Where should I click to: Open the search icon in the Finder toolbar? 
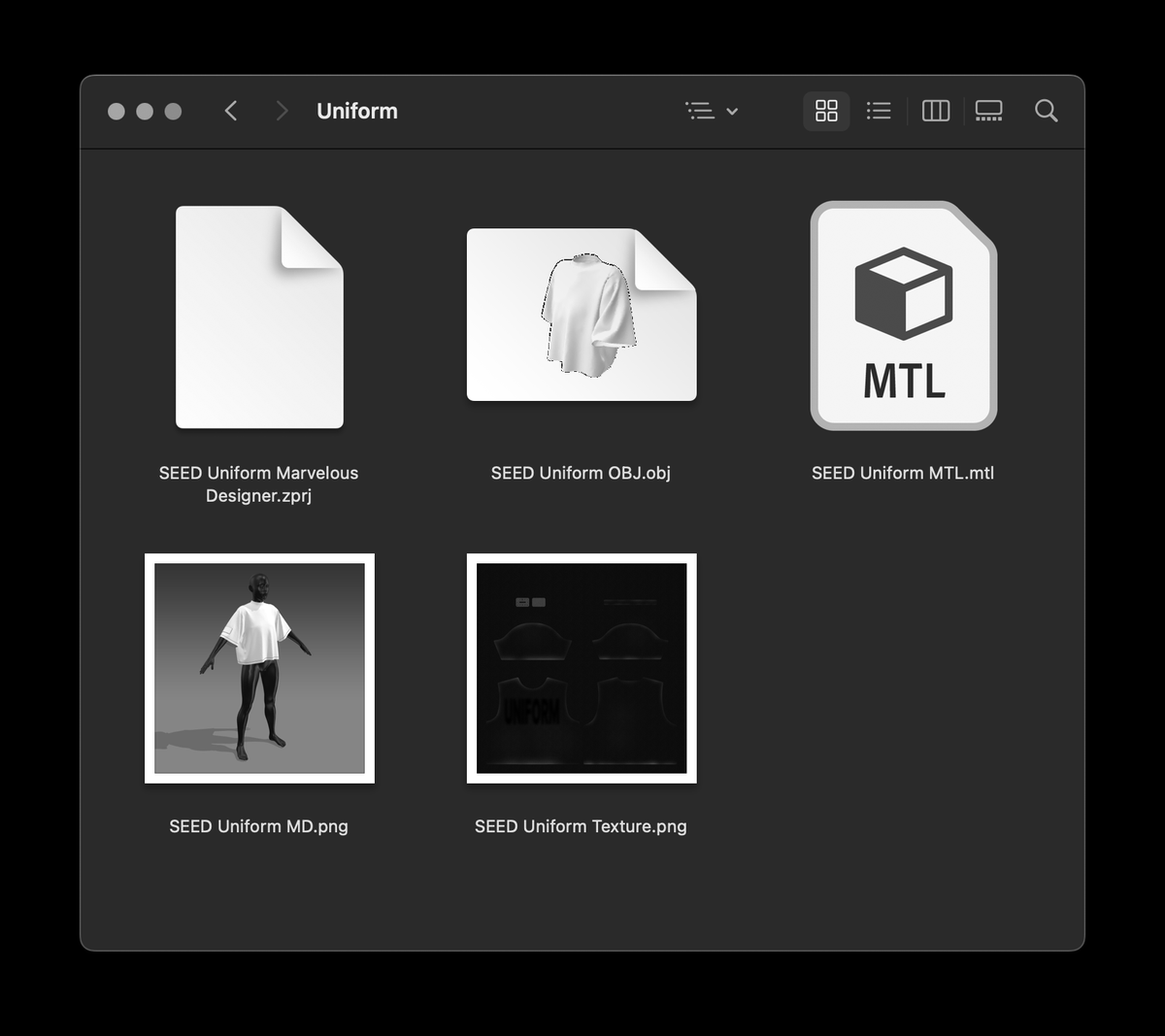[1047, 111]
